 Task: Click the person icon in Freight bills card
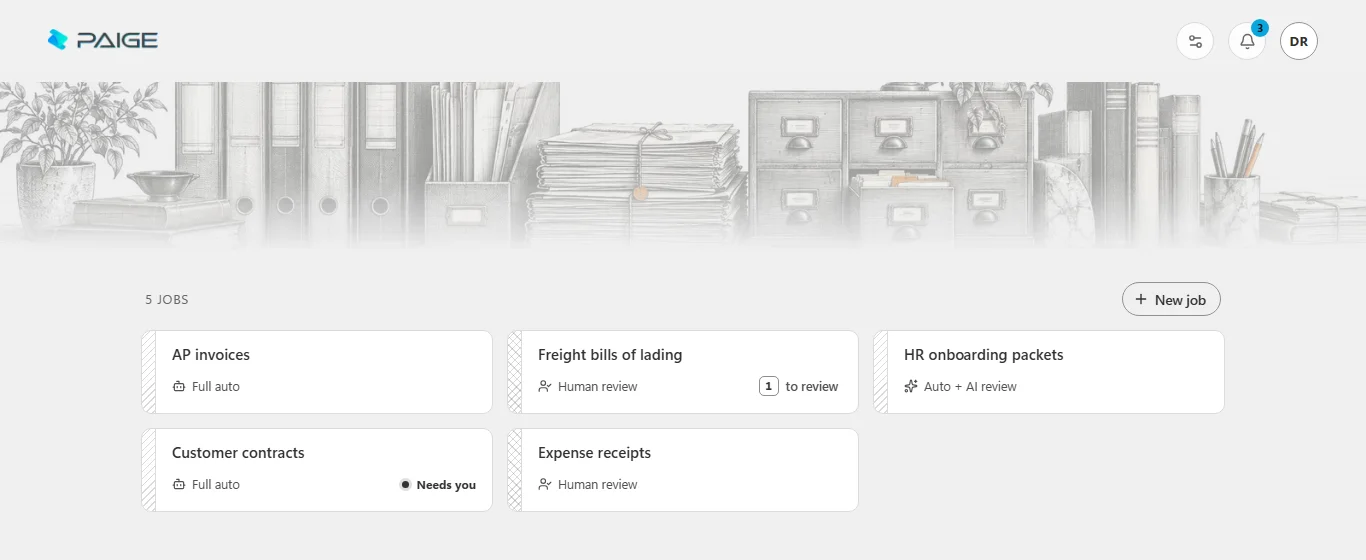[x=545, y=386]
